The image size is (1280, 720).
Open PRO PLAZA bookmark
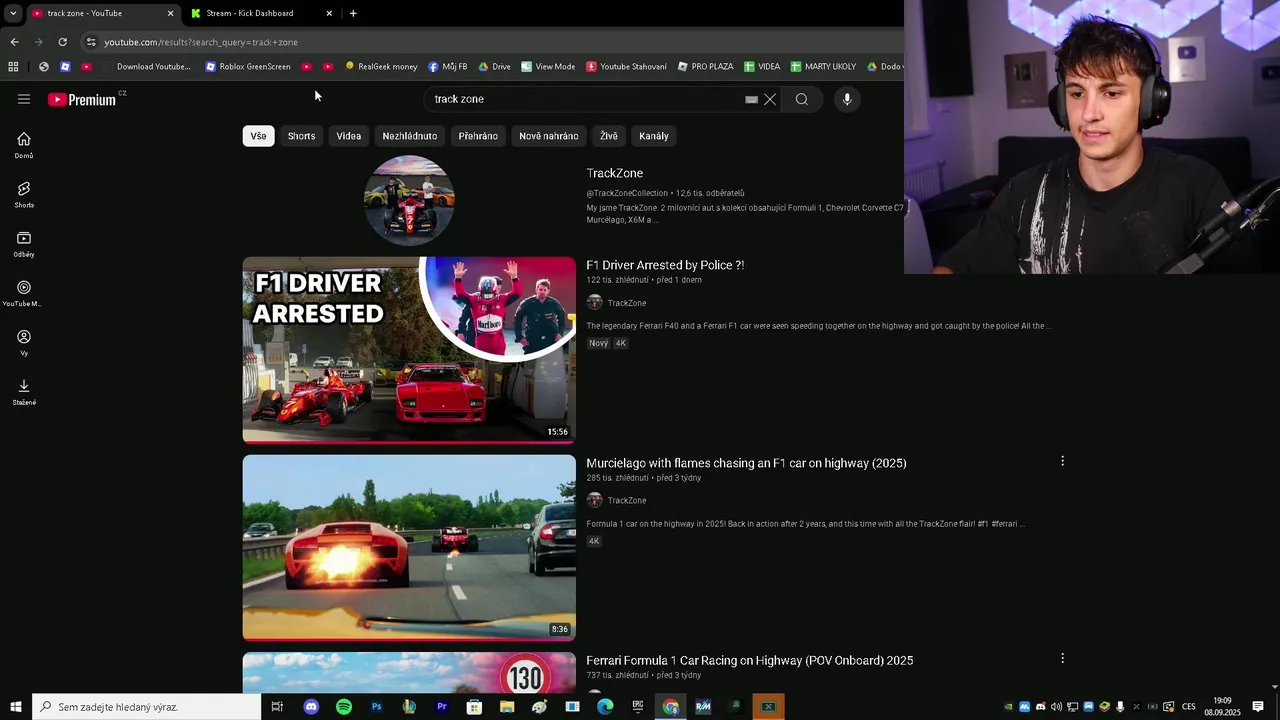[705, 66]
